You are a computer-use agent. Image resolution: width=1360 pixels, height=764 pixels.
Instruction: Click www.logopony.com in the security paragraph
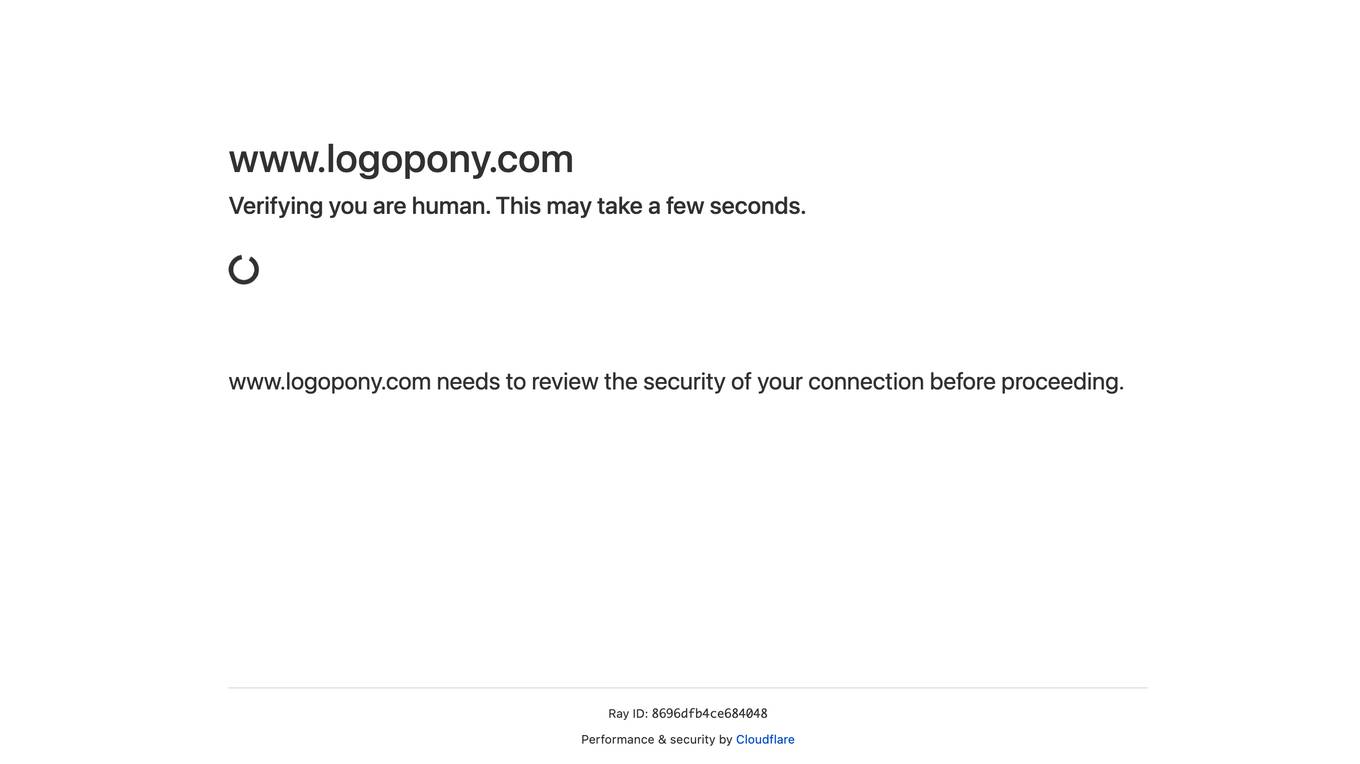click(x=330, y=382)
